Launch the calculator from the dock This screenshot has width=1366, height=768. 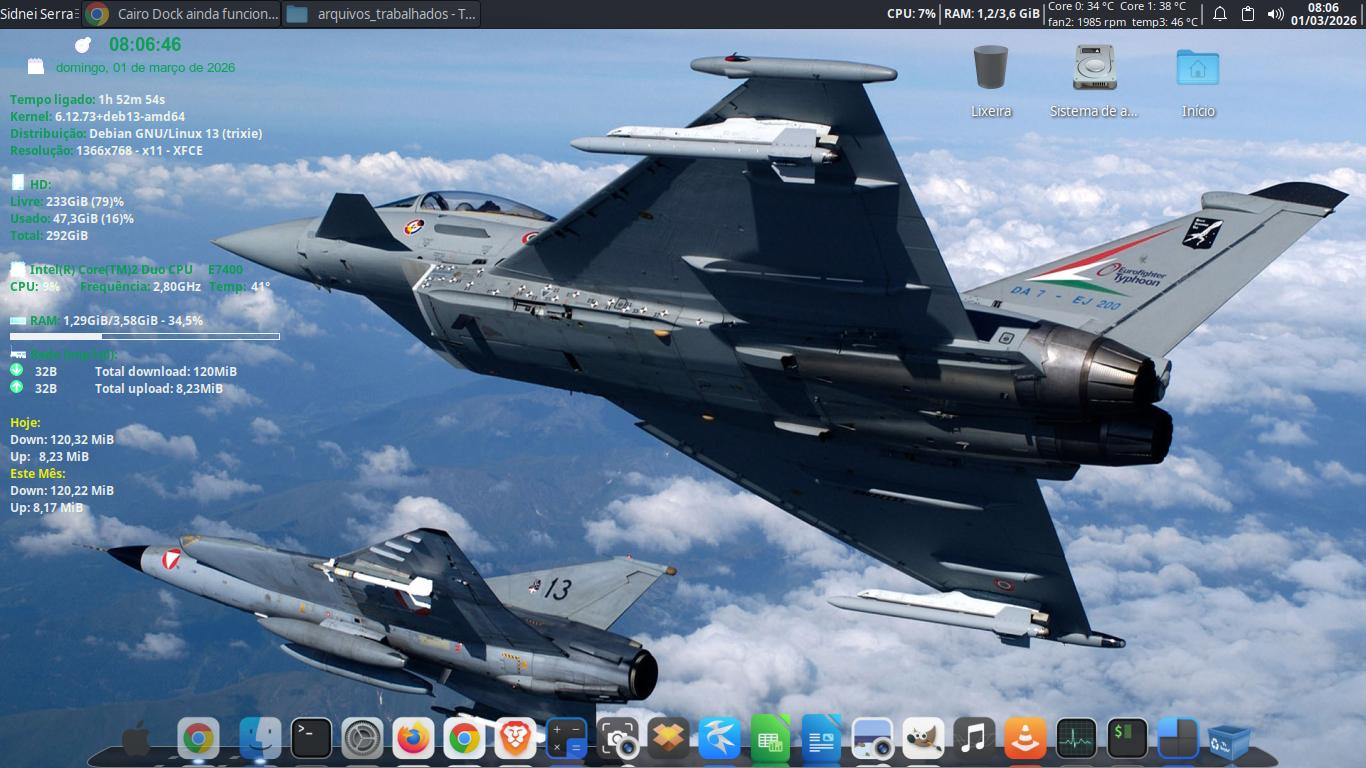566,739
